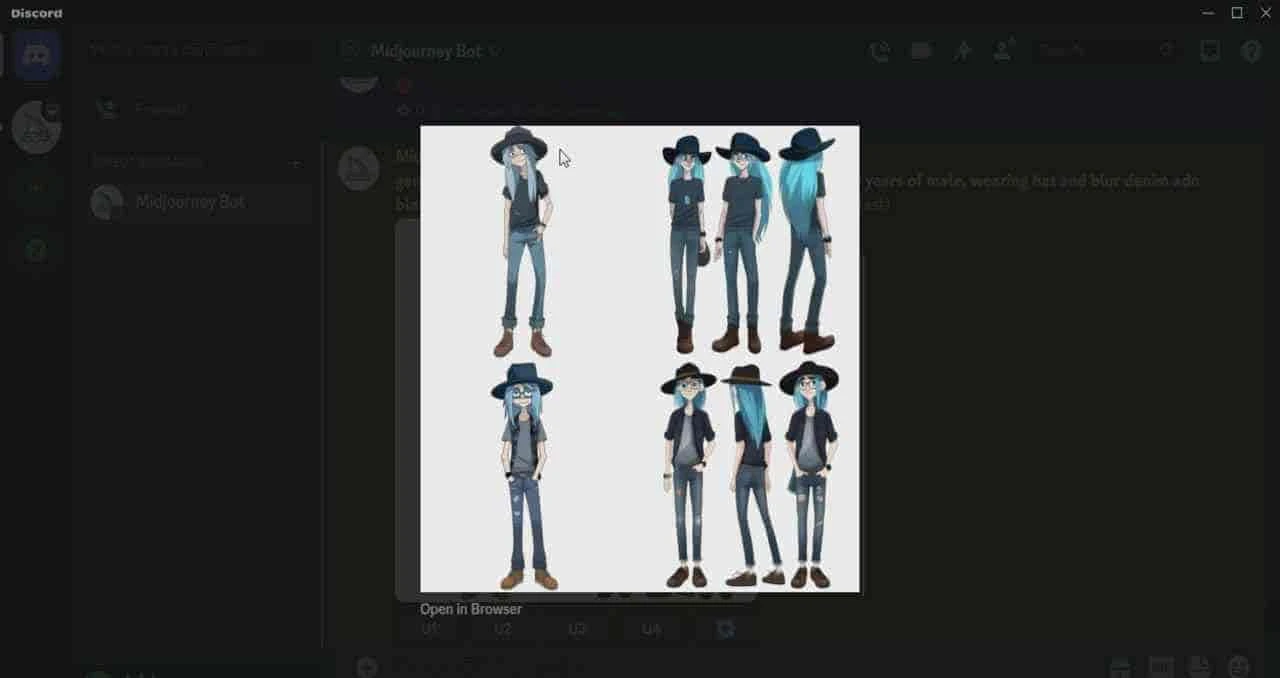This screenshot has width=1280, height=678.
Task: Open the gift icon in message bar
Action: pyautogui.click(x=1121, y=666)
